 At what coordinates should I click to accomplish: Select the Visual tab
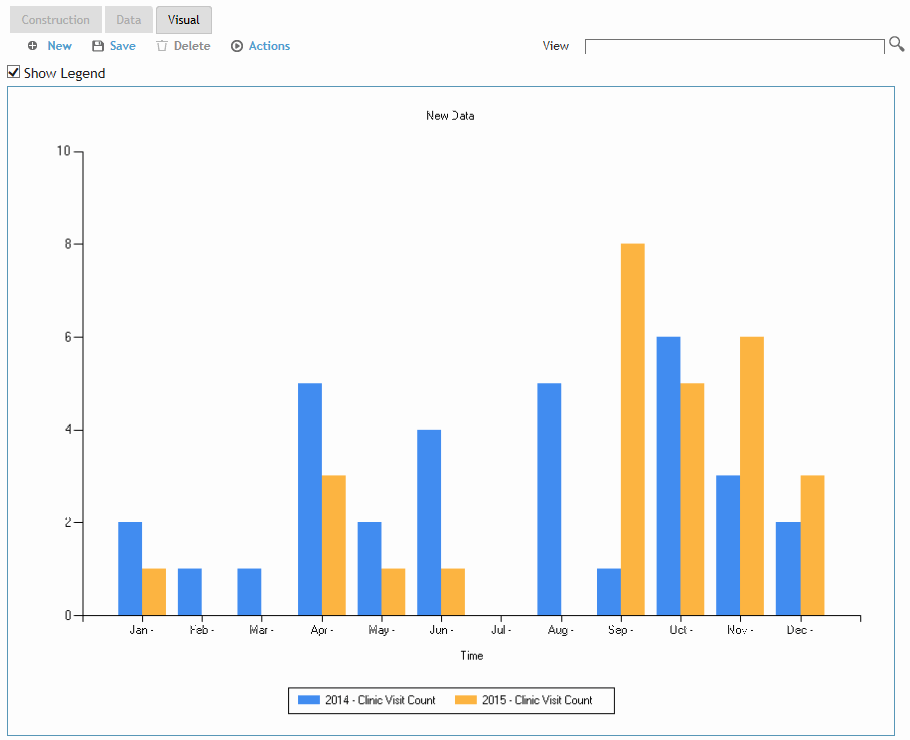click(x=183, y=20)
